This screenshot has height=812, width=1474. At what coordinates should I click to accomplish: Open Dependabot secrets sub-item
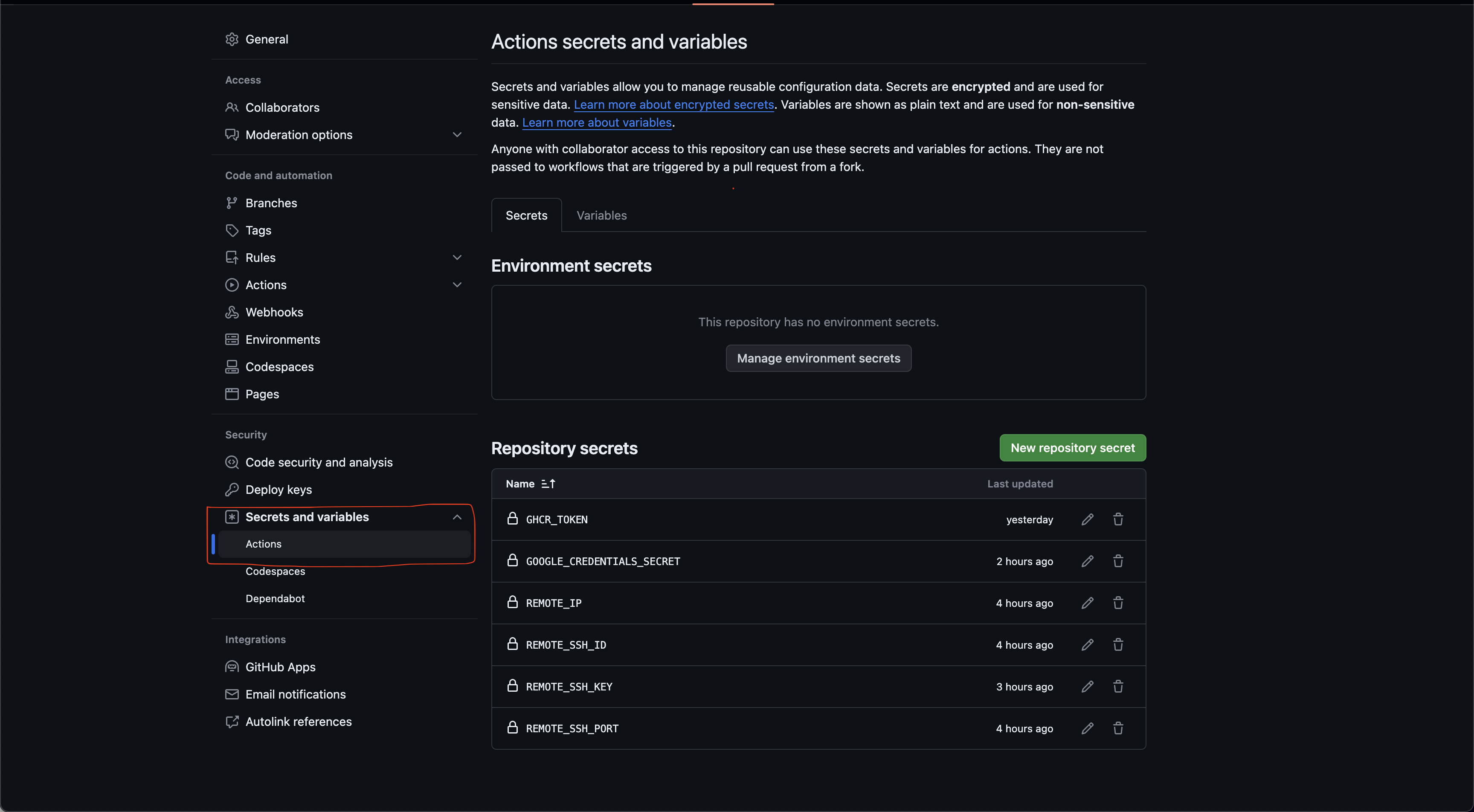[x=275, y=598]
